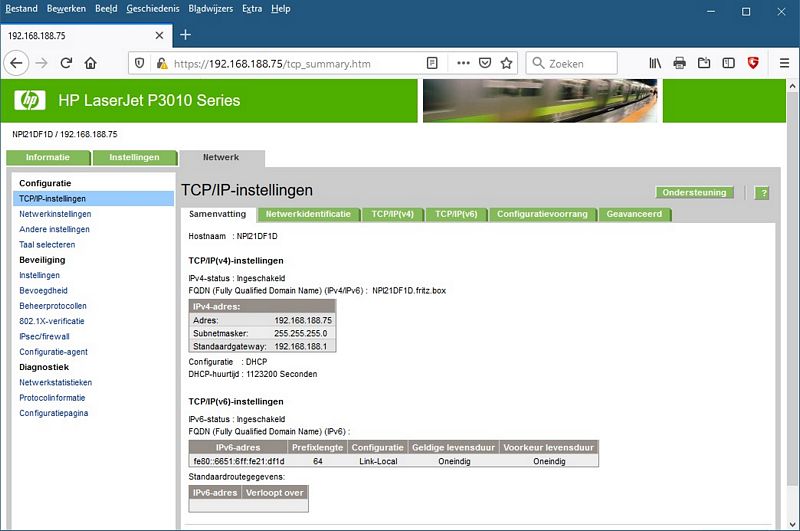Open the Netwerkidentificatie sub-tab
The height and width of the screenshot is (531, 800).
(x=308, y=214)
